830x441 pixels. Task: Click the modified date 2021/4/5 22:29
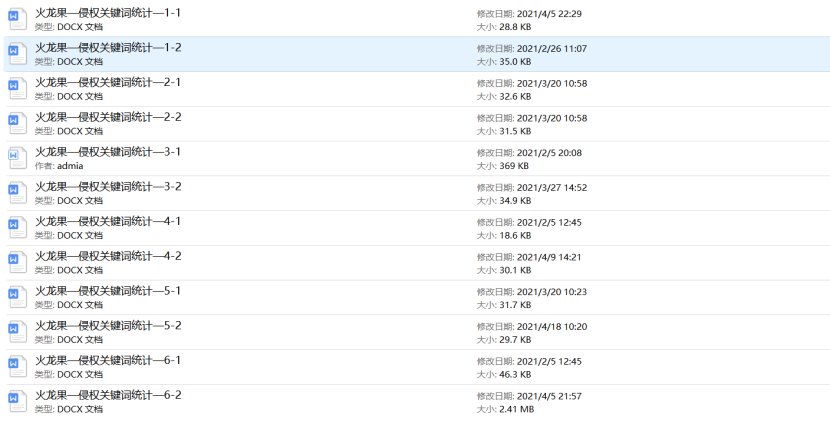pyautogui.click(x=550, y=14)
